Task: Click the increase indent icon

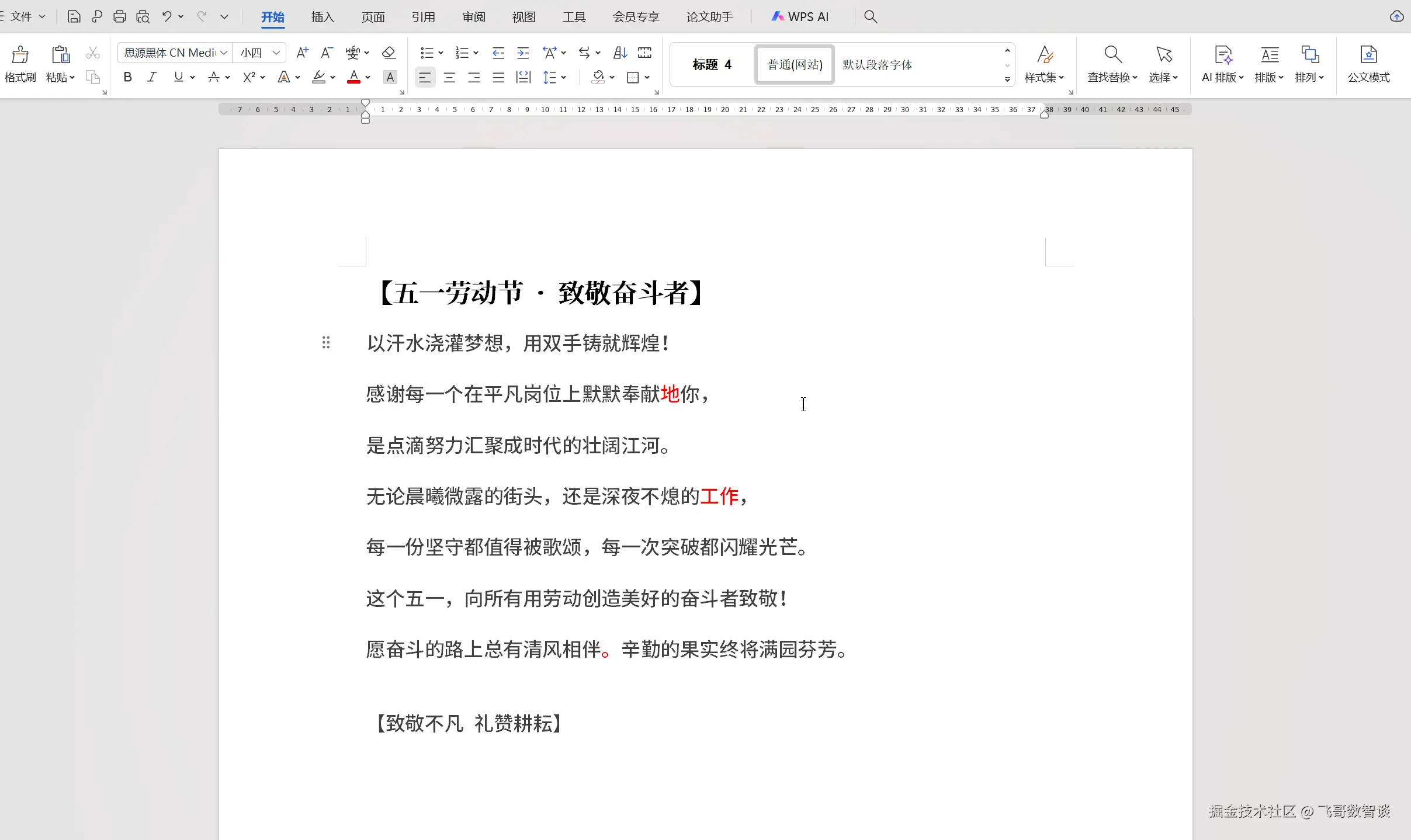Action: [x=523, y=53]
